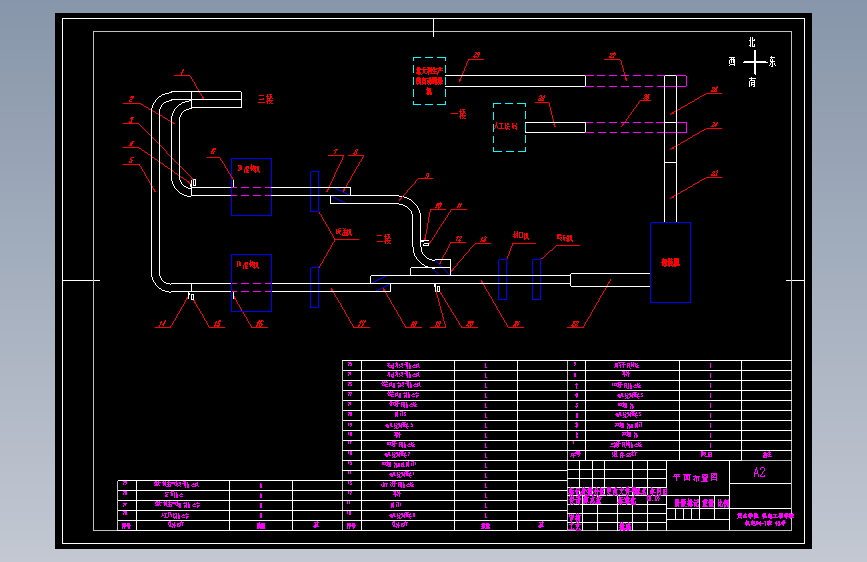This screenshot has width=867, height=562.
Task: Click the 北 compass direction label
Action: (x=752, y=42)
